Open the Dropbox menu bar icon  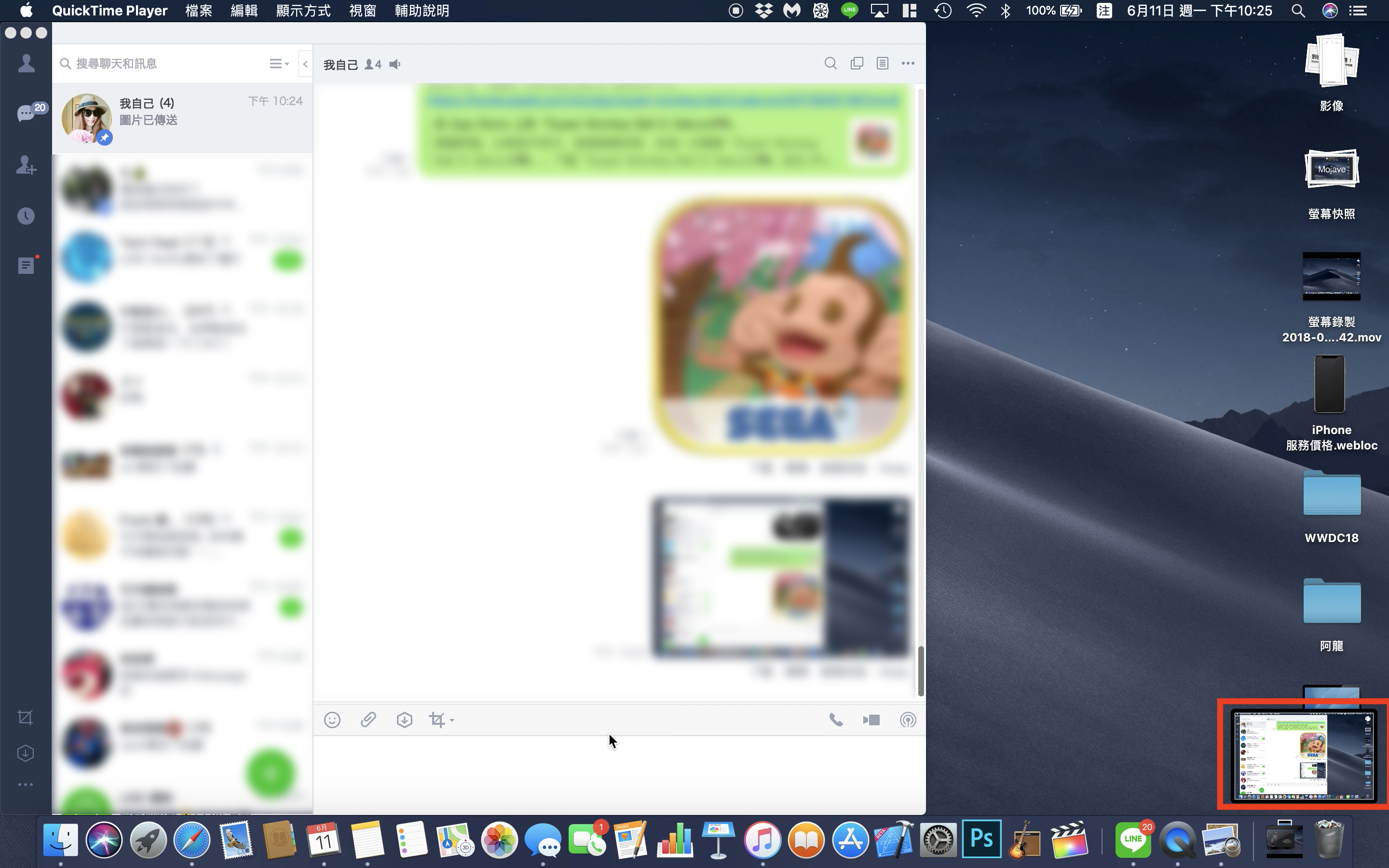coord(763,10)
